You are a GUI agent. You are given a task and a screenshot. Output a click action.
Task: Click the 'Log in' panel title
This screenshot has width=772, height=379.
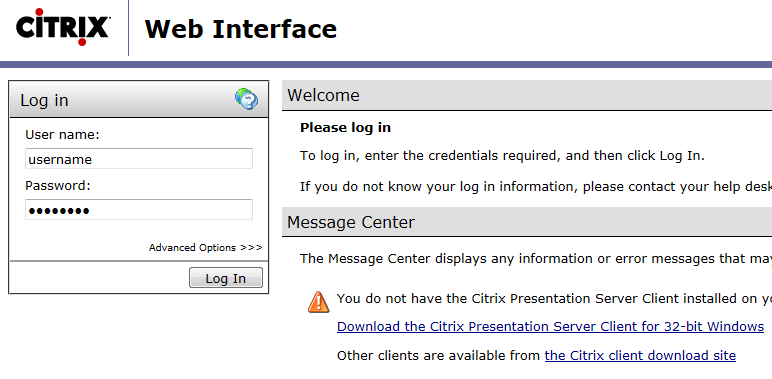[44, 100]
